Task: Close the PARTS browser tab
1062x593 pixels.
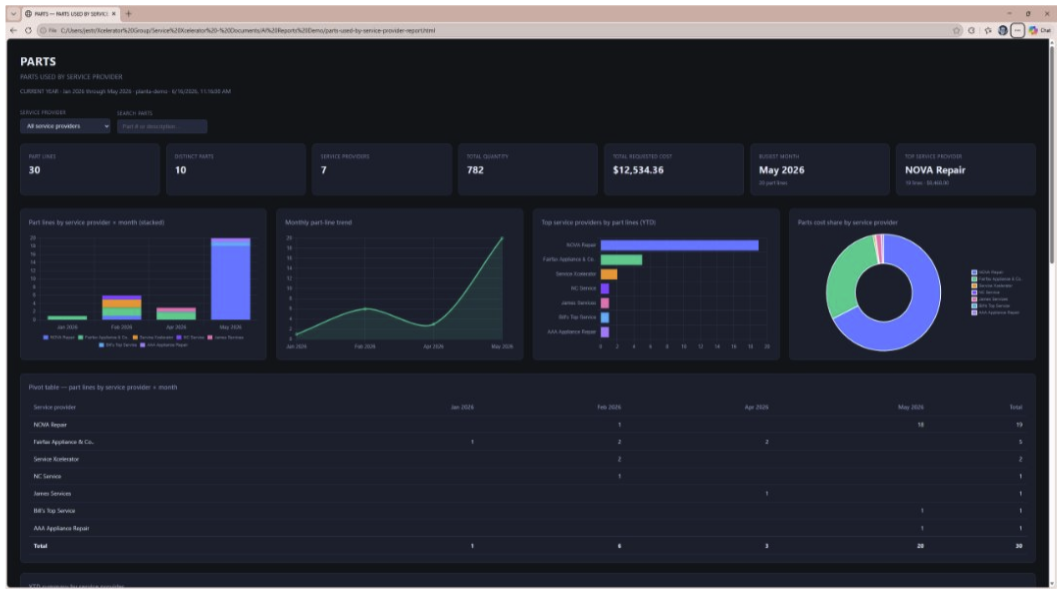Action: point(114,14)
